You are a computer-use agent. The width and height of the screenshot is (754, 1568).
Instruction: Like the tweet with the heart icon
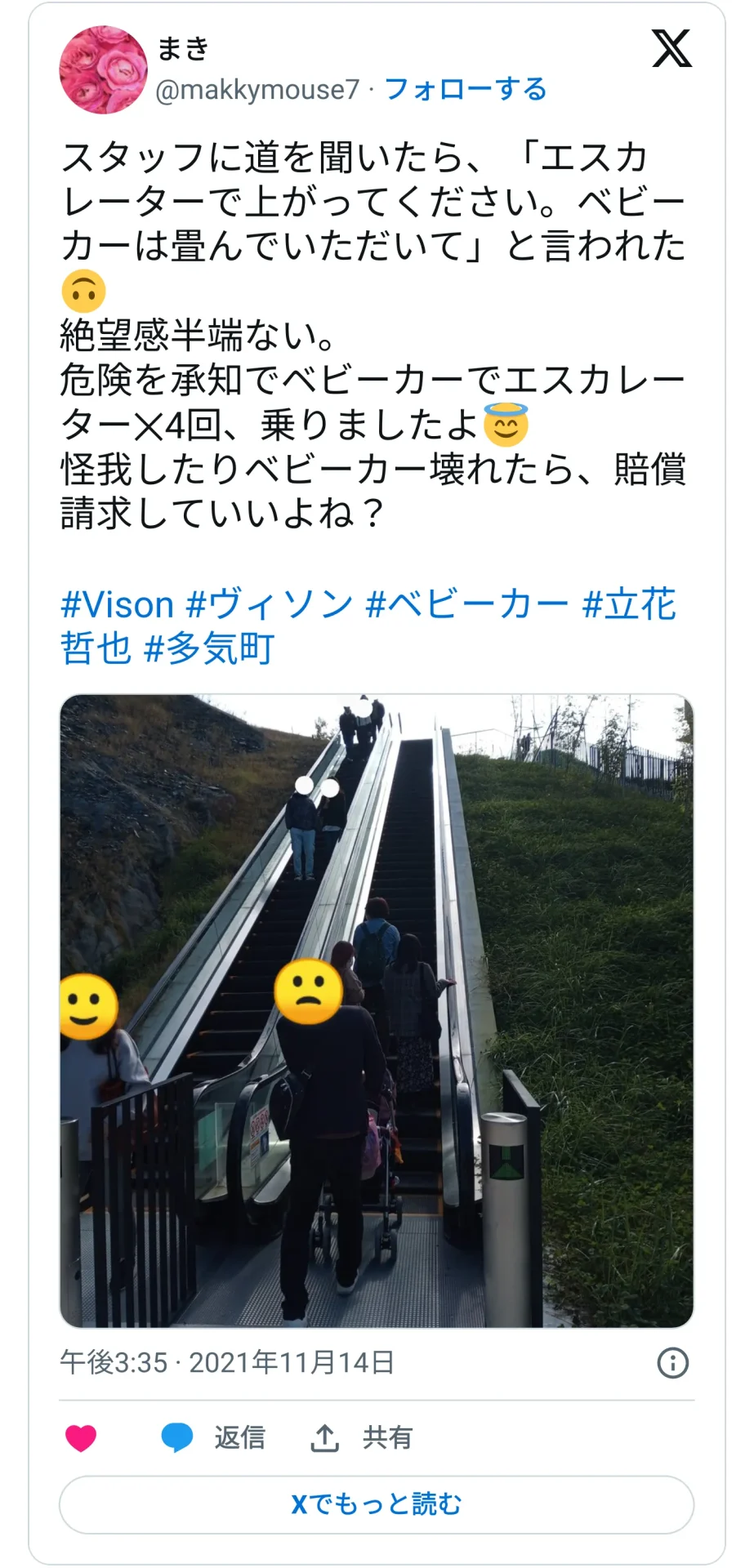coord(81,1437)
